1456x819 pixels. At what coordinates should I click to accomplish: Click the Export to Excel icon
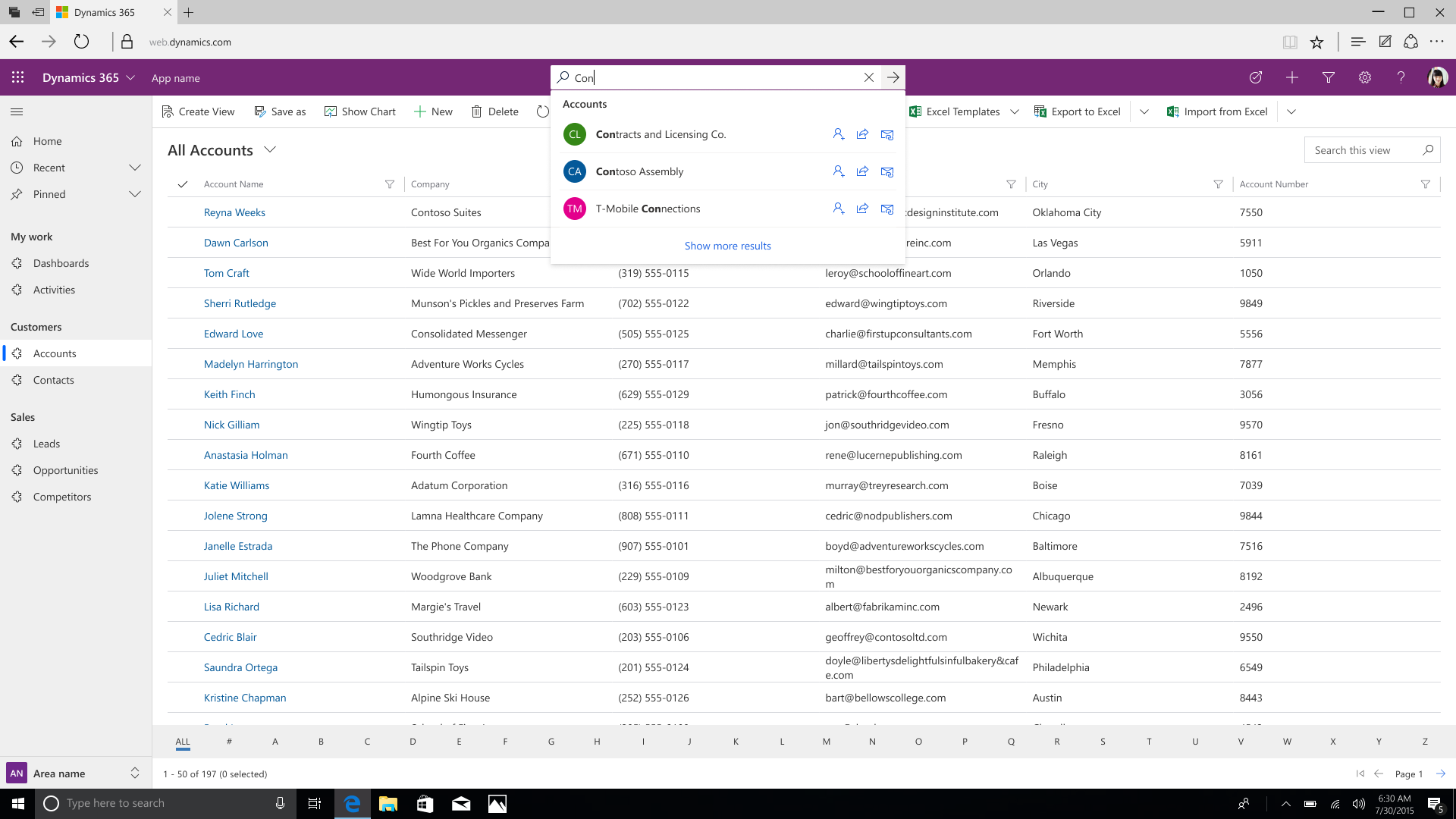[x=1038, y=111]
